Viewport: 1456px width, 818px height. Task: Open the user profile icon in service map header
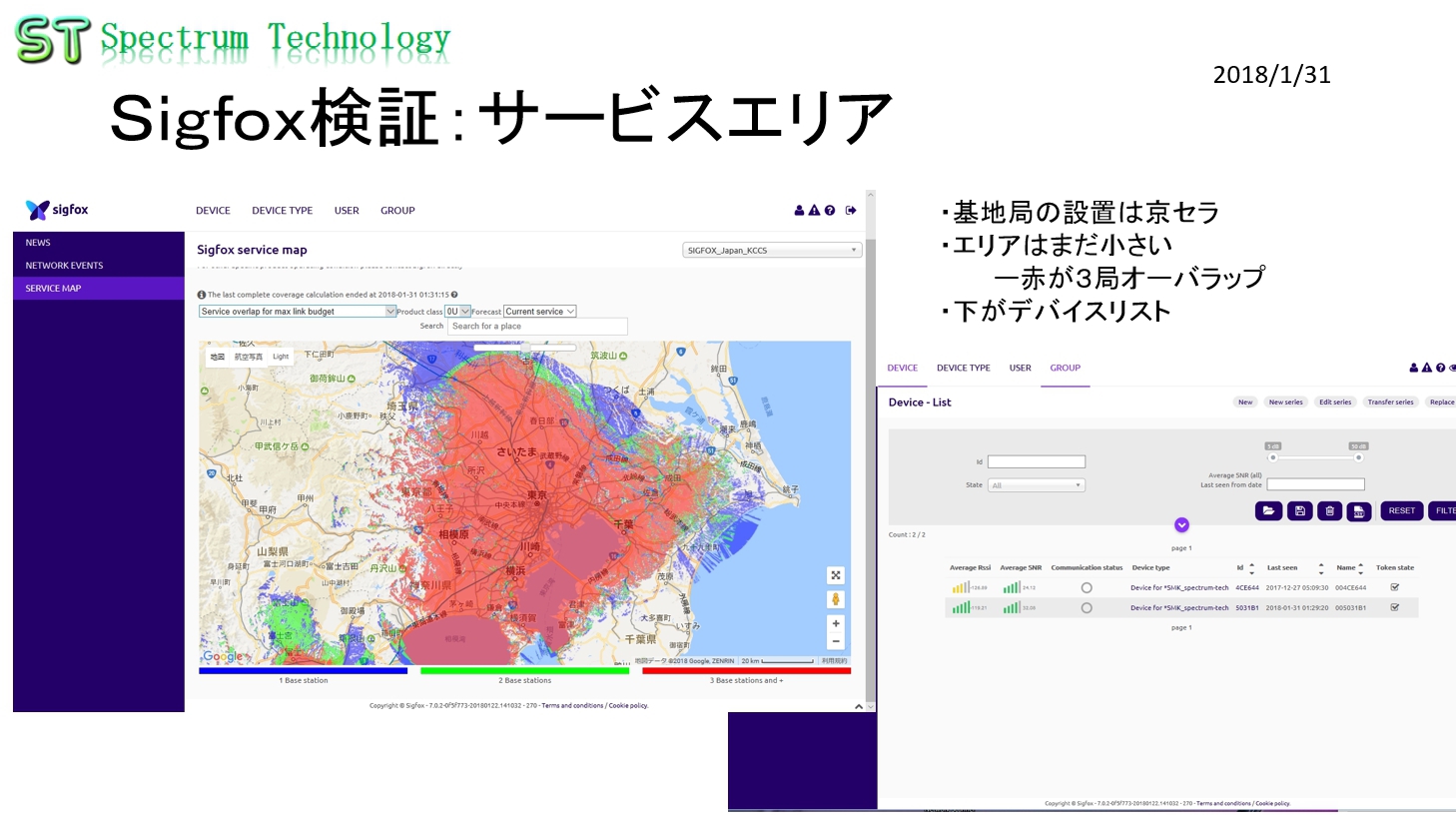pyautogui.click(x=799, y=211)
